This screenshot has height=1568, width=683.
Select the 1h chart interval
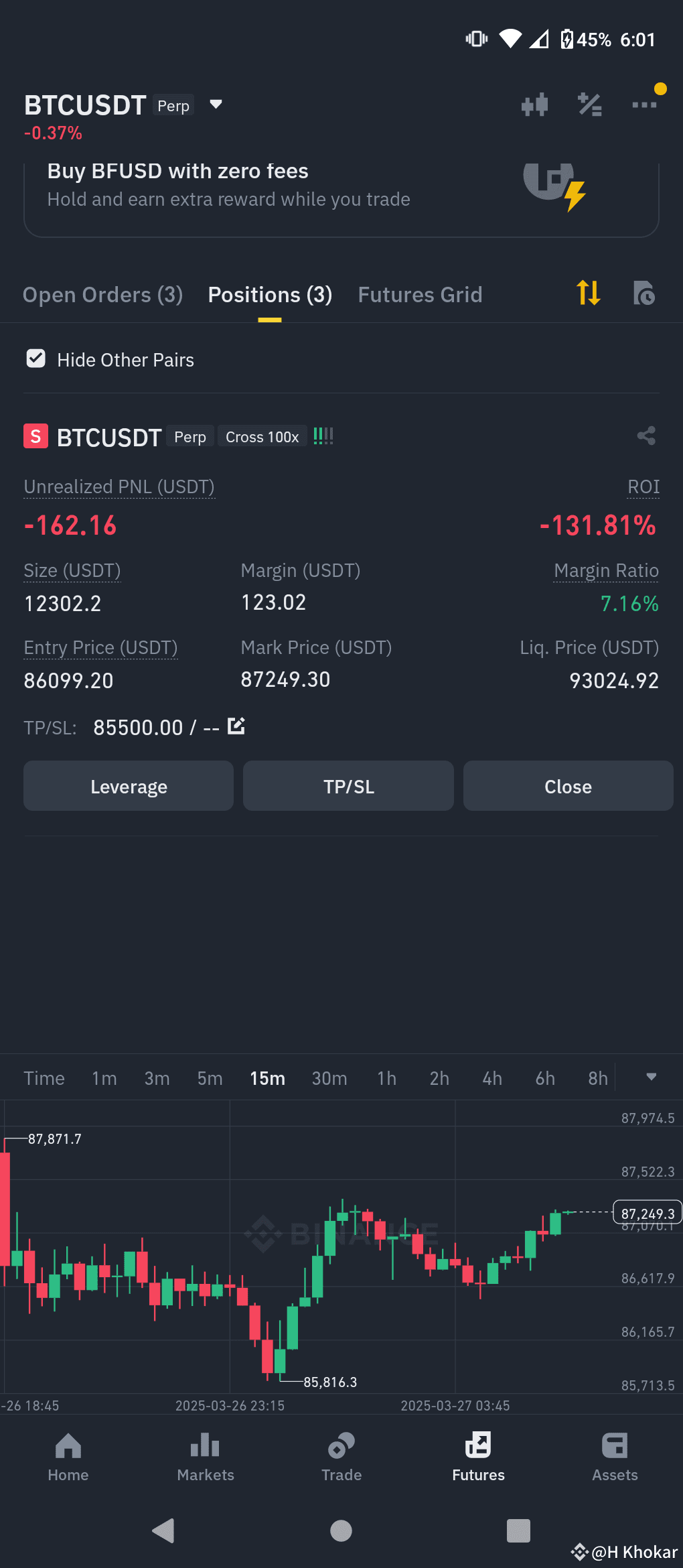pos(386,1078)
